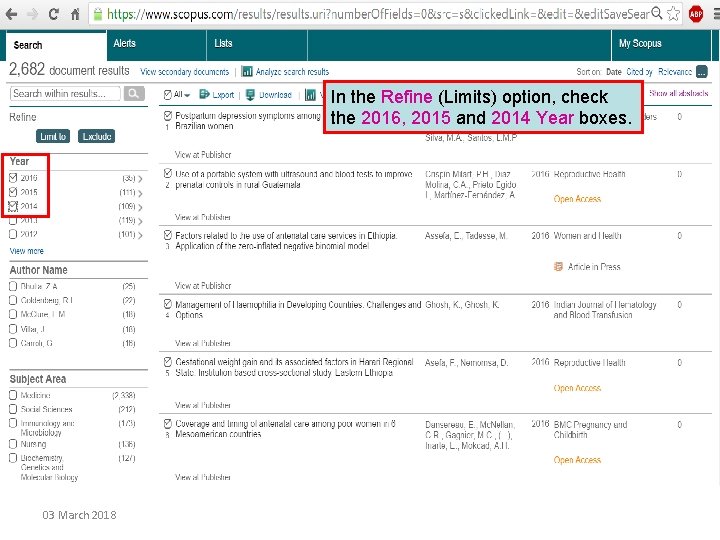Uncheck the 2015 year box

(13, 192)
